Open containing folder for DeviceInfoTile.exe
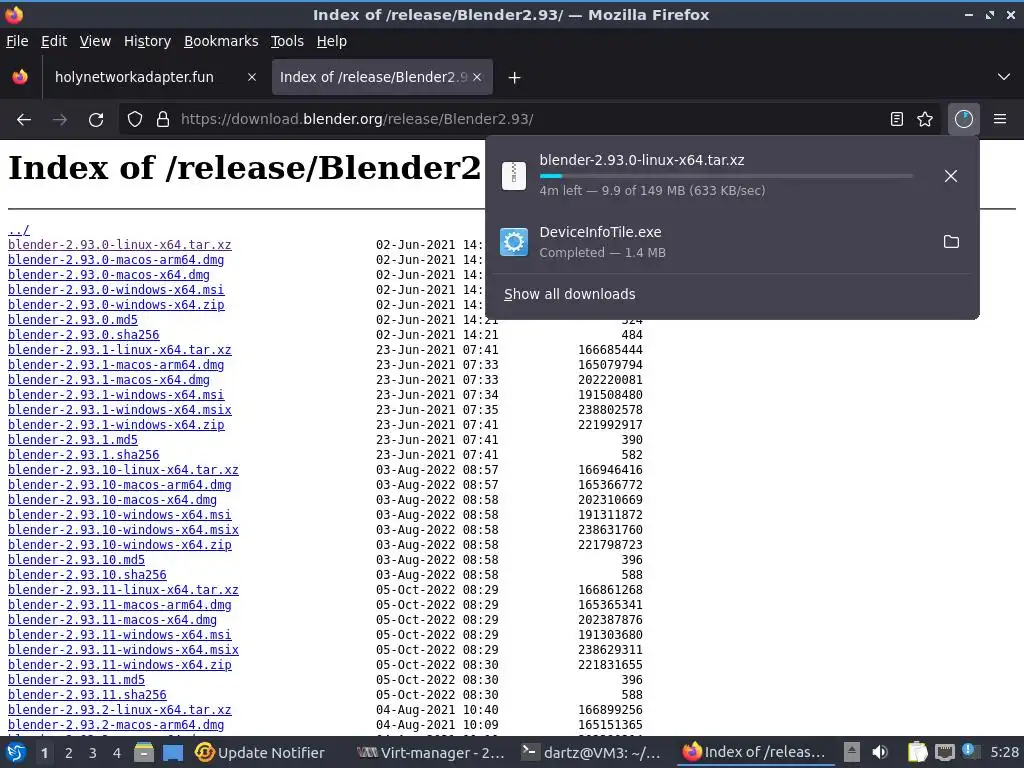This screenshot has height=768, width=1024. tap(952, 242)
